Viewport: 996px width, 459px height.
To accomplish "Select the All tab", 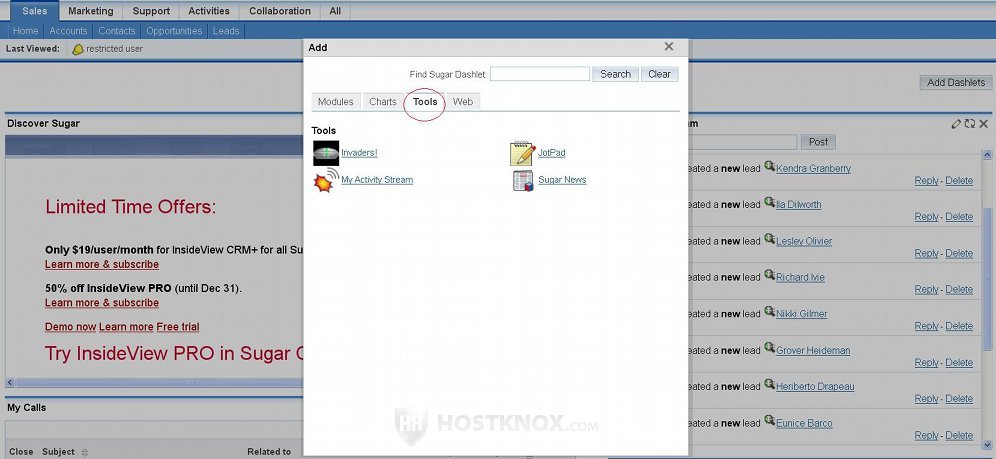I will click(335, 11).
